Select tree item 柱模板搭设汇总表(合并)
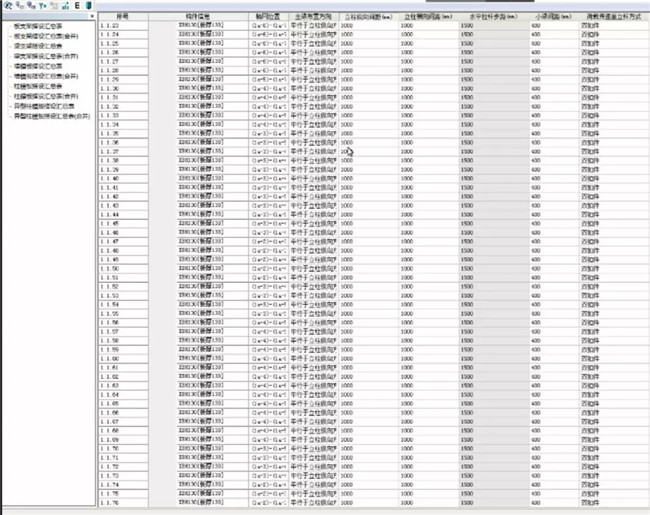 46,96
